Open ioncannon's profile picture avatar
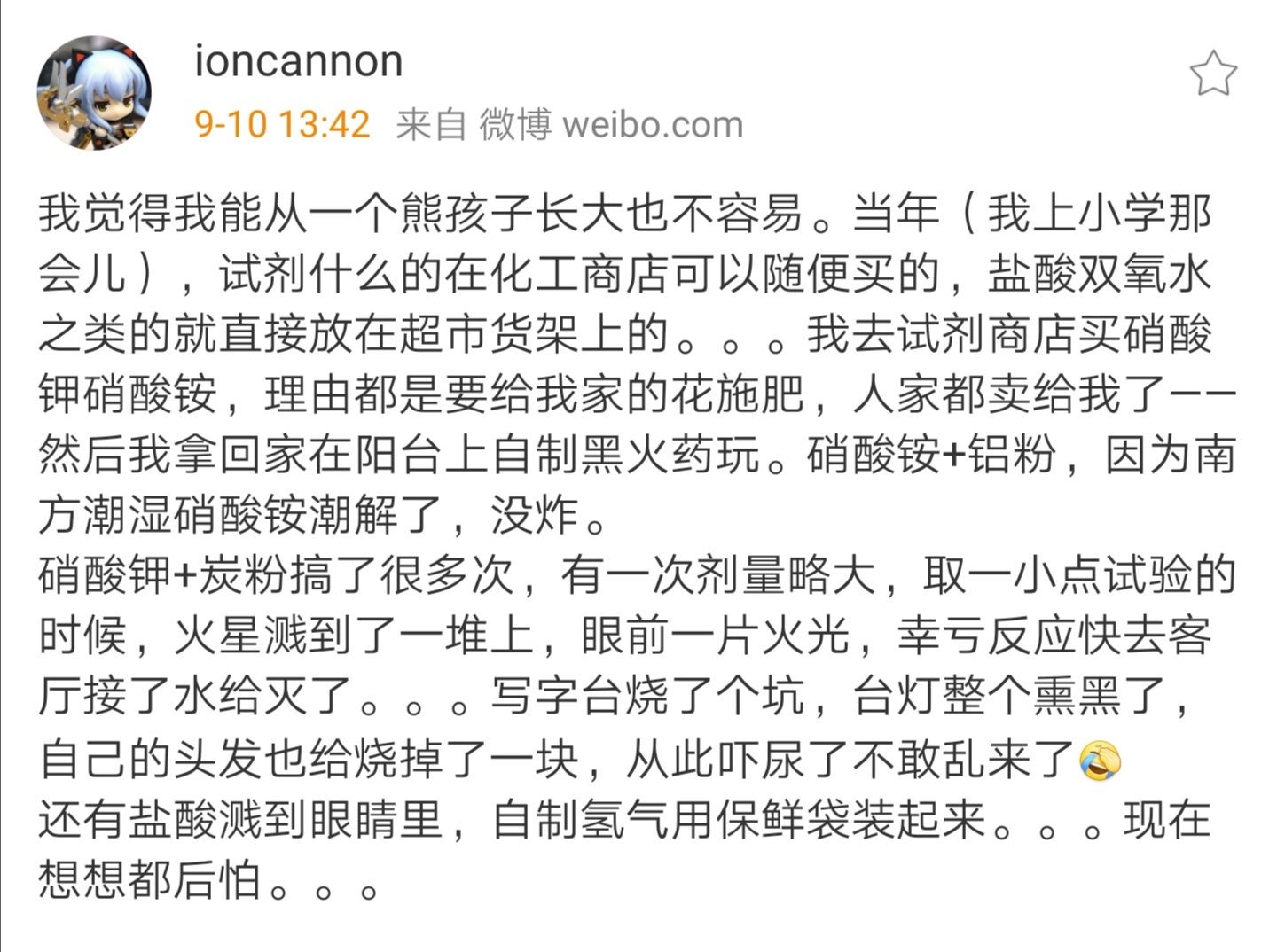The width and height of the screenshot is (1277, 952). click(x=94, y=92)
